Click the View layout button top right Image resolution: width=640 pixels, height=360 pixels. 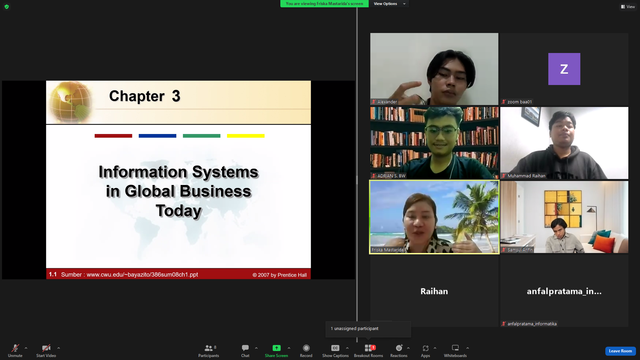tap(628, 7)
